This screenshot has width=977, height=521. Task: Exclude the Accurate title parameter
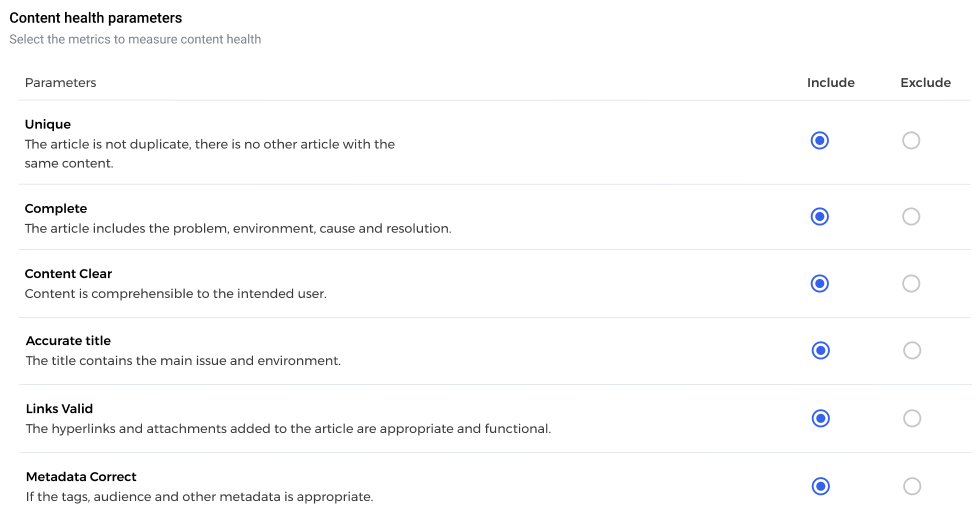click(x=911, y=350)
